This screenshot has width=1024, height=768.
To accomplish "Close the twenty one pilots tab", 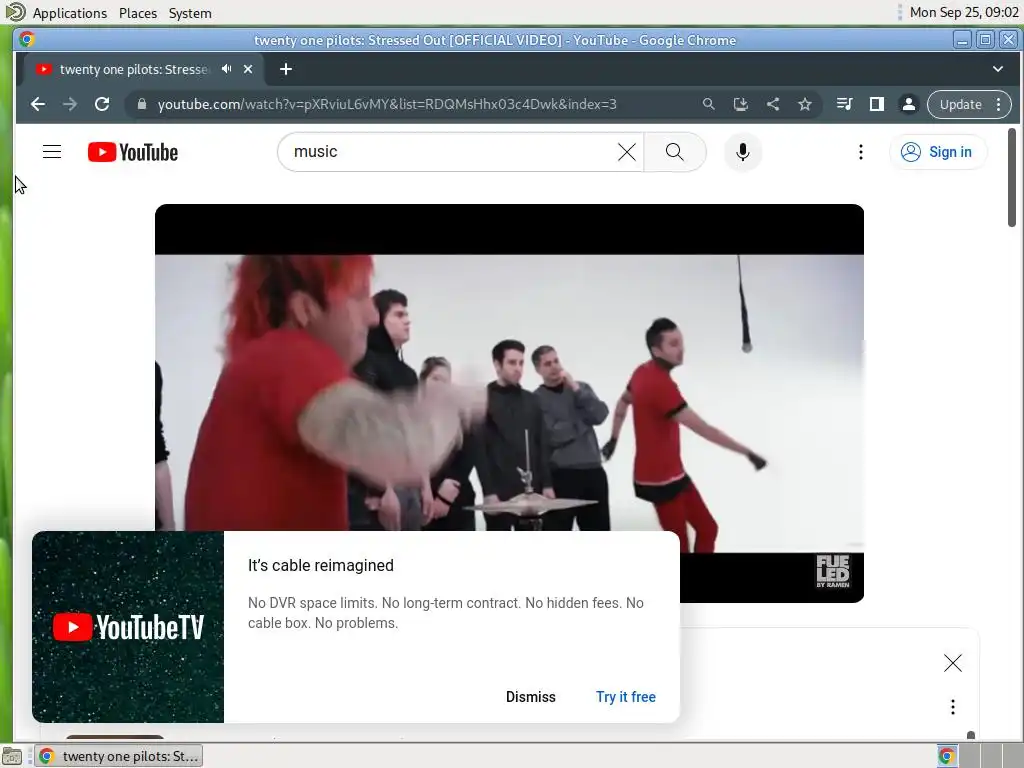I will coord(248,69).
